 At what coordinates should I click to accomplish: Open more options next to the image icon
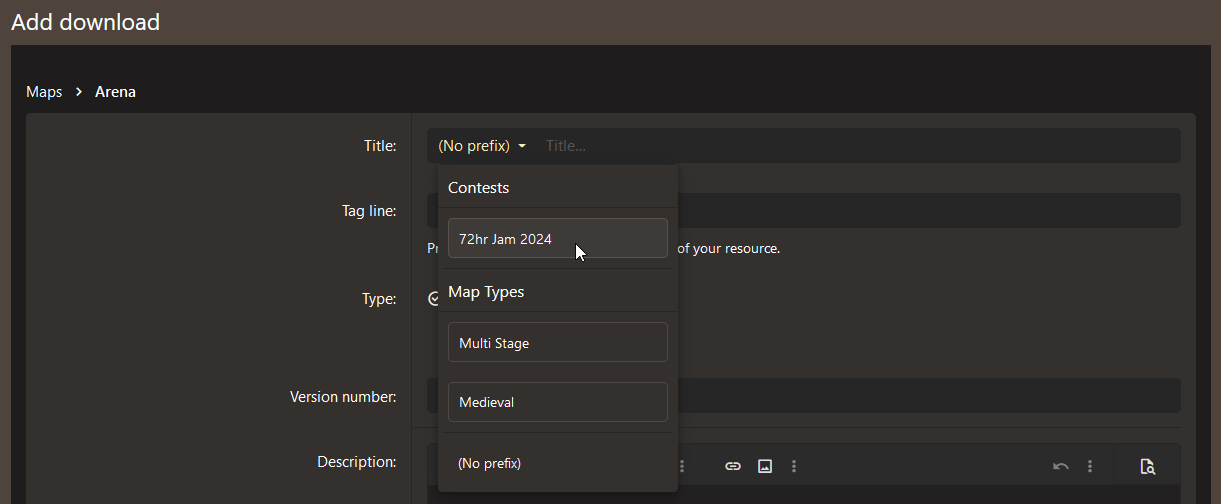[794, 466]
